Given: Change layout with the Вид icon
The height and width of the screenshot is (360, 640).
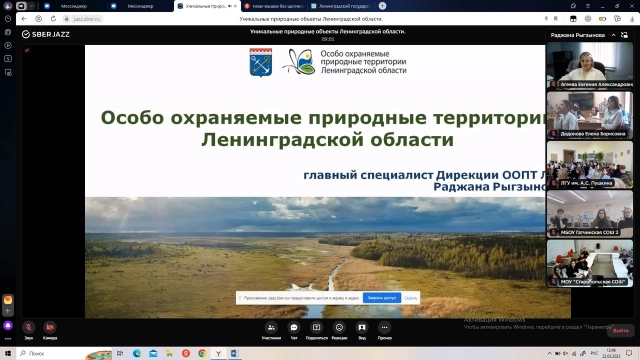Looking at the screenshot, I should point(362,327).
